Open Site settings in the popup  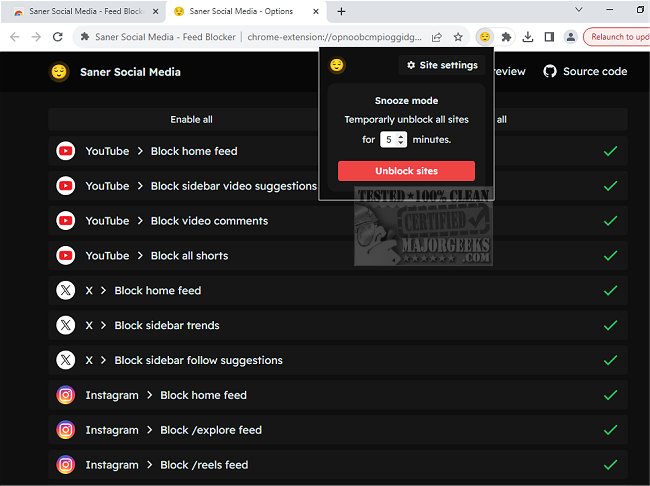coord(442,65)
